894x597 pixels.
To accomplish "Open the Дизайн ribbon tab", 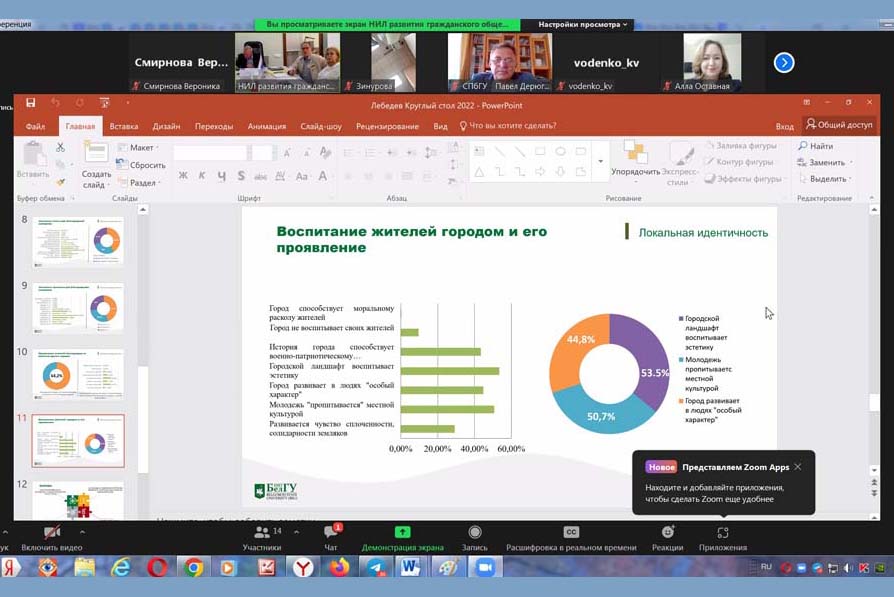I will click(x=166, y=126).
